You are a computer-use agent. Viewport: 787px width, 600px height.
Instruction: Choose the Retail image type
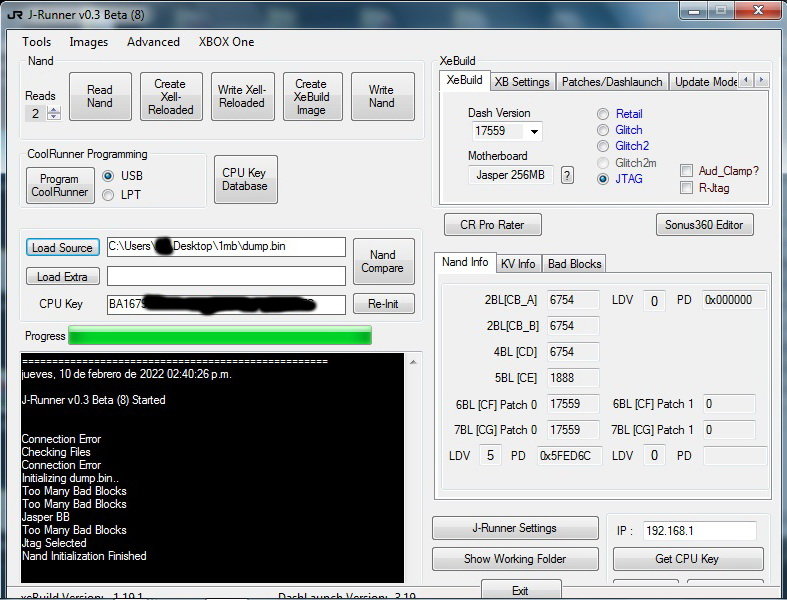tap(603, 114)
